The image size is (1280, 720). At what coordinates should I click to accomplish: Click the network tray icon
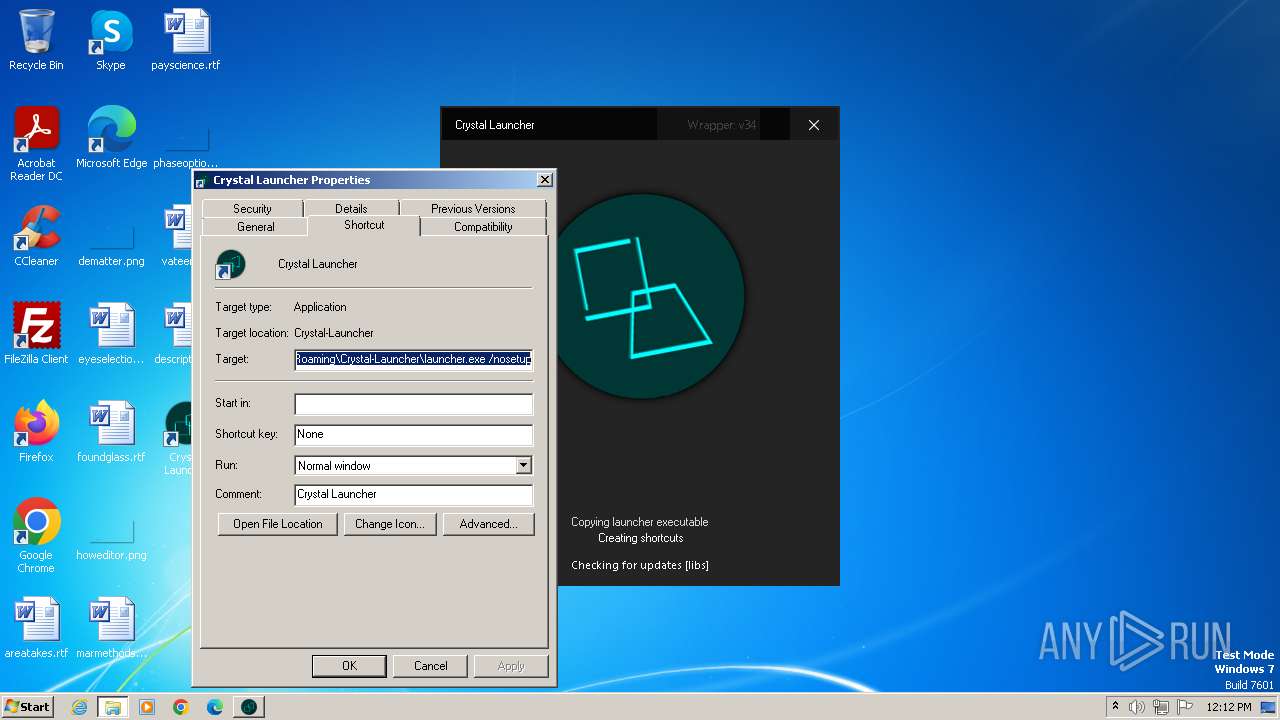click(1161, 707)
